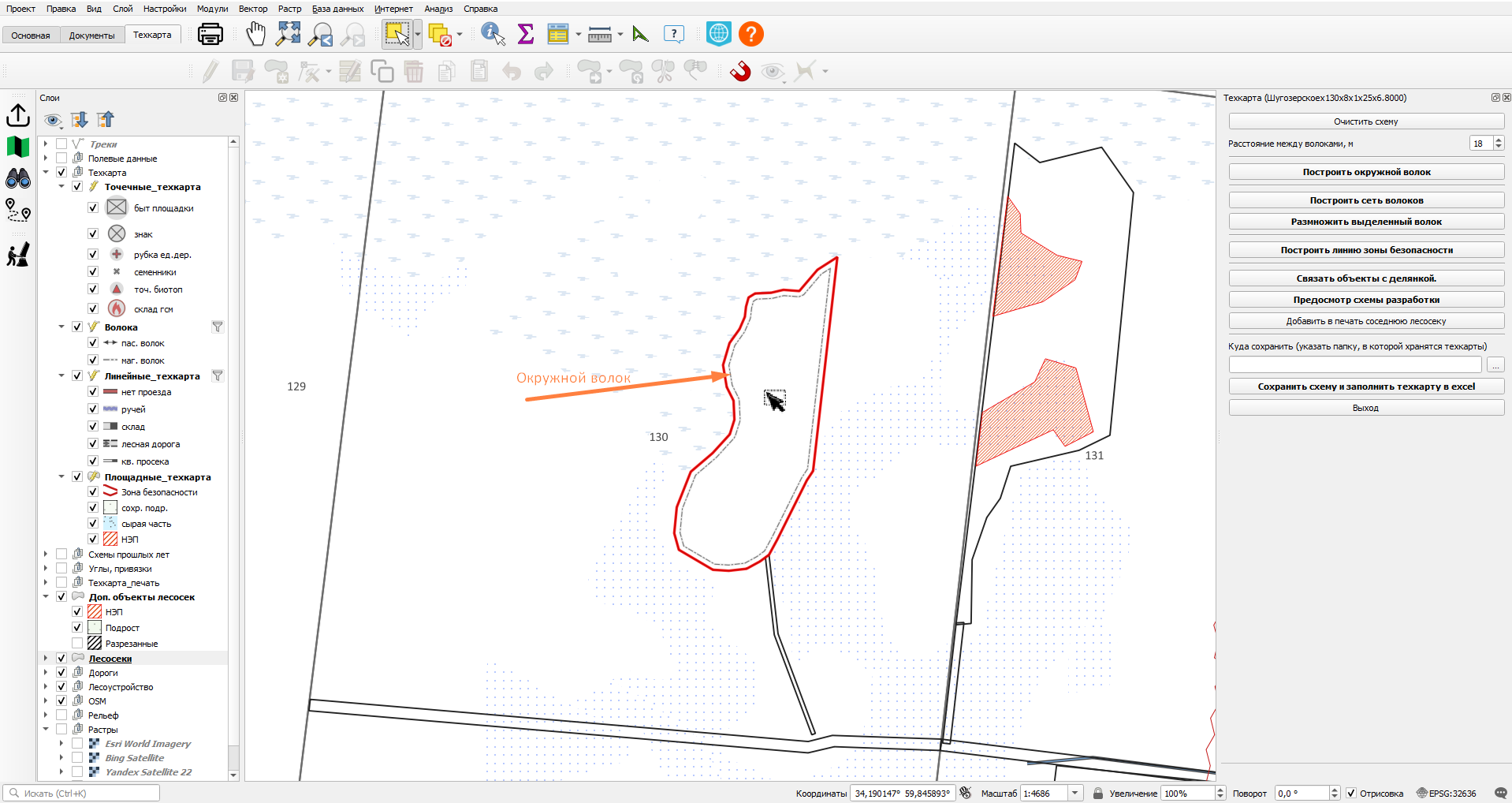Screen dimensions: 1512x803
Task: Increase the расстояние между волоками spinner
Action: pos(1499,140)
